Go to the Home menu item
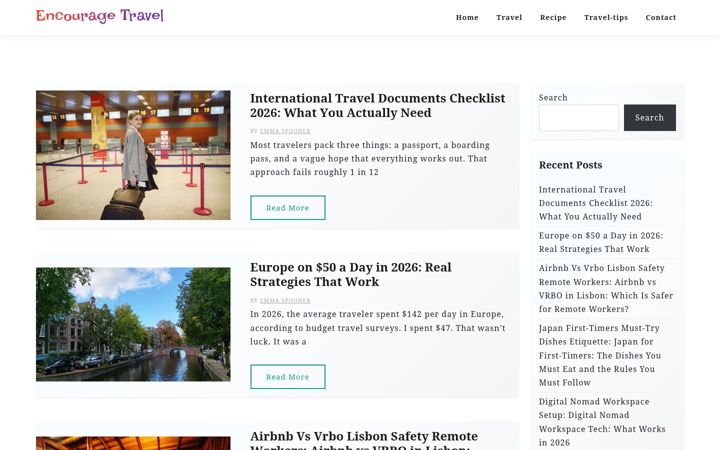Image resolution: width=720 pixels, height=450 pixels. click(x=467, y=17)
